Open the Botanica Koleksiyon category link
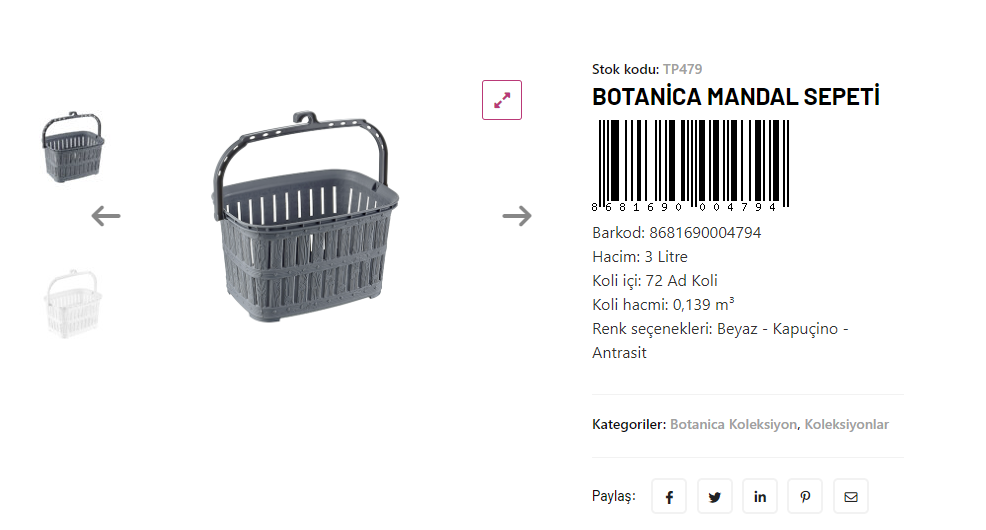Screen dimensions: 986x530 (733, 425)
